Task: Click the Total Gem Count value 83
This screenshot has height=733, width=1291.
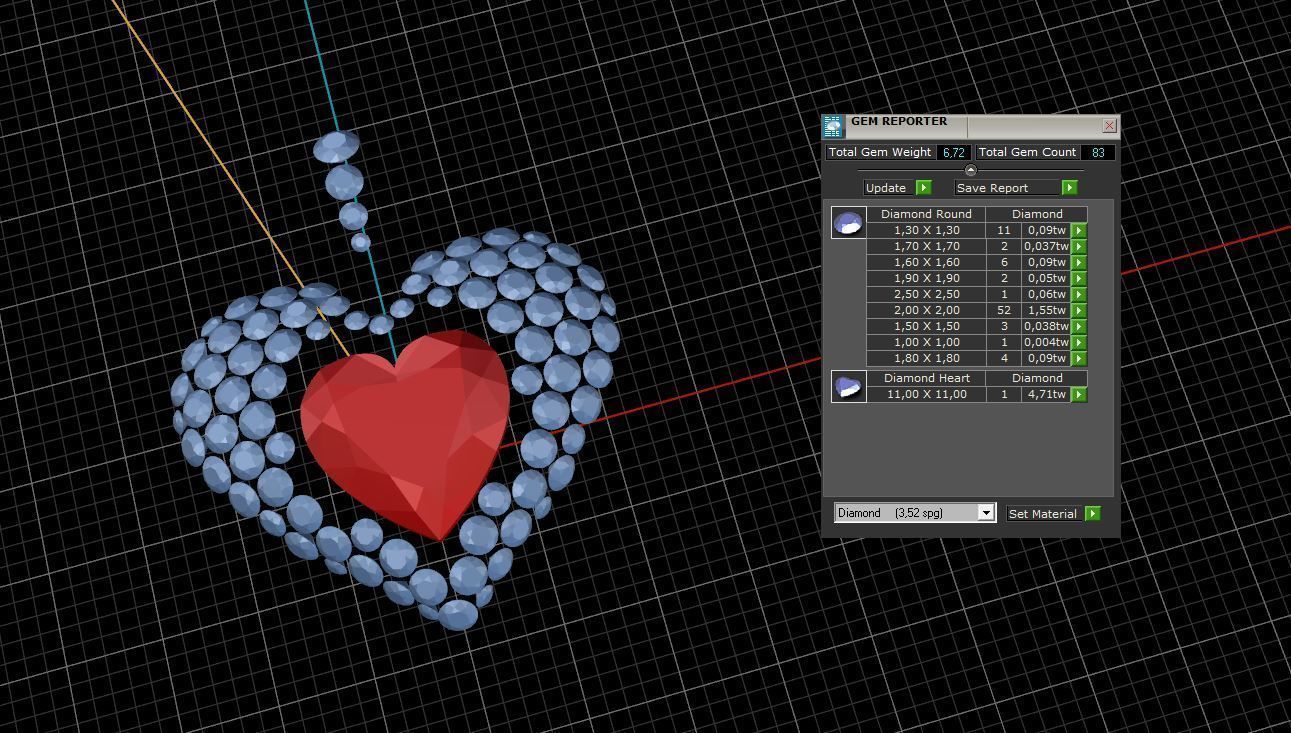Action: pos(1098,152)
